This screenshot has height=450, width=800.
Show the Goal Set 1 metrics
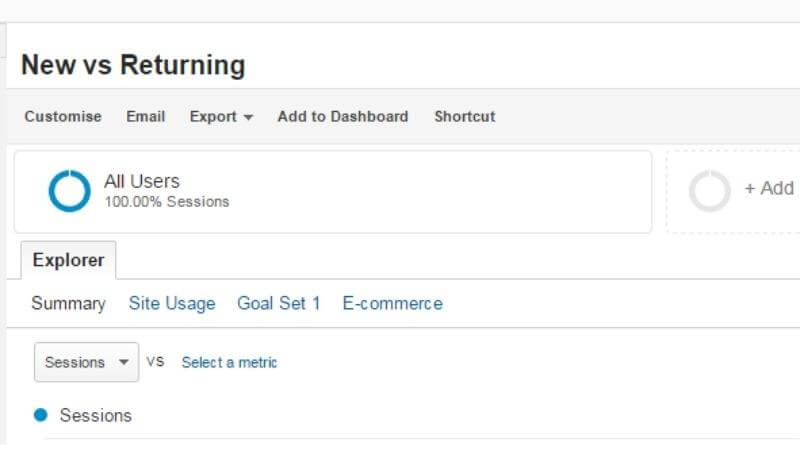tap(279, 304)
